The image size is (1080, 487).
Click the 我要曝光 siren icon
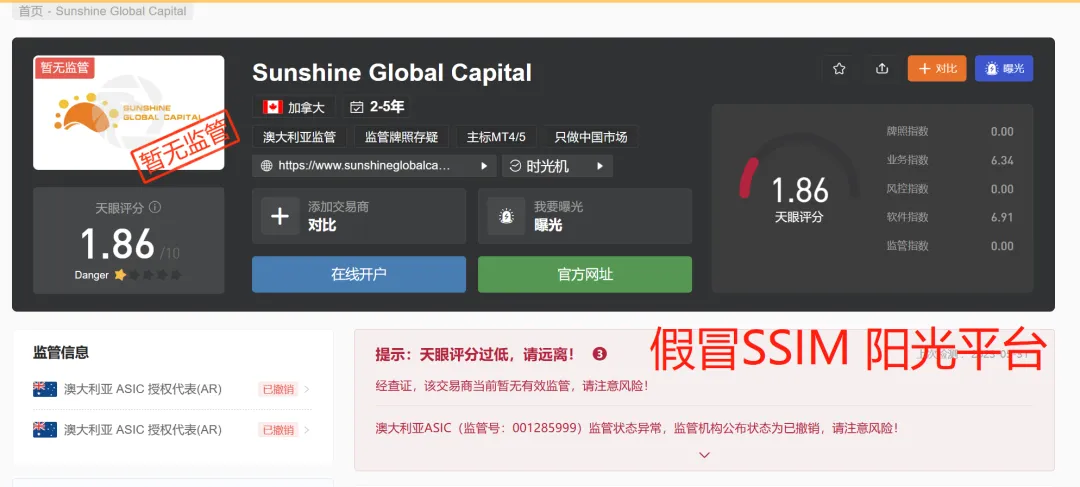[506, 216]
